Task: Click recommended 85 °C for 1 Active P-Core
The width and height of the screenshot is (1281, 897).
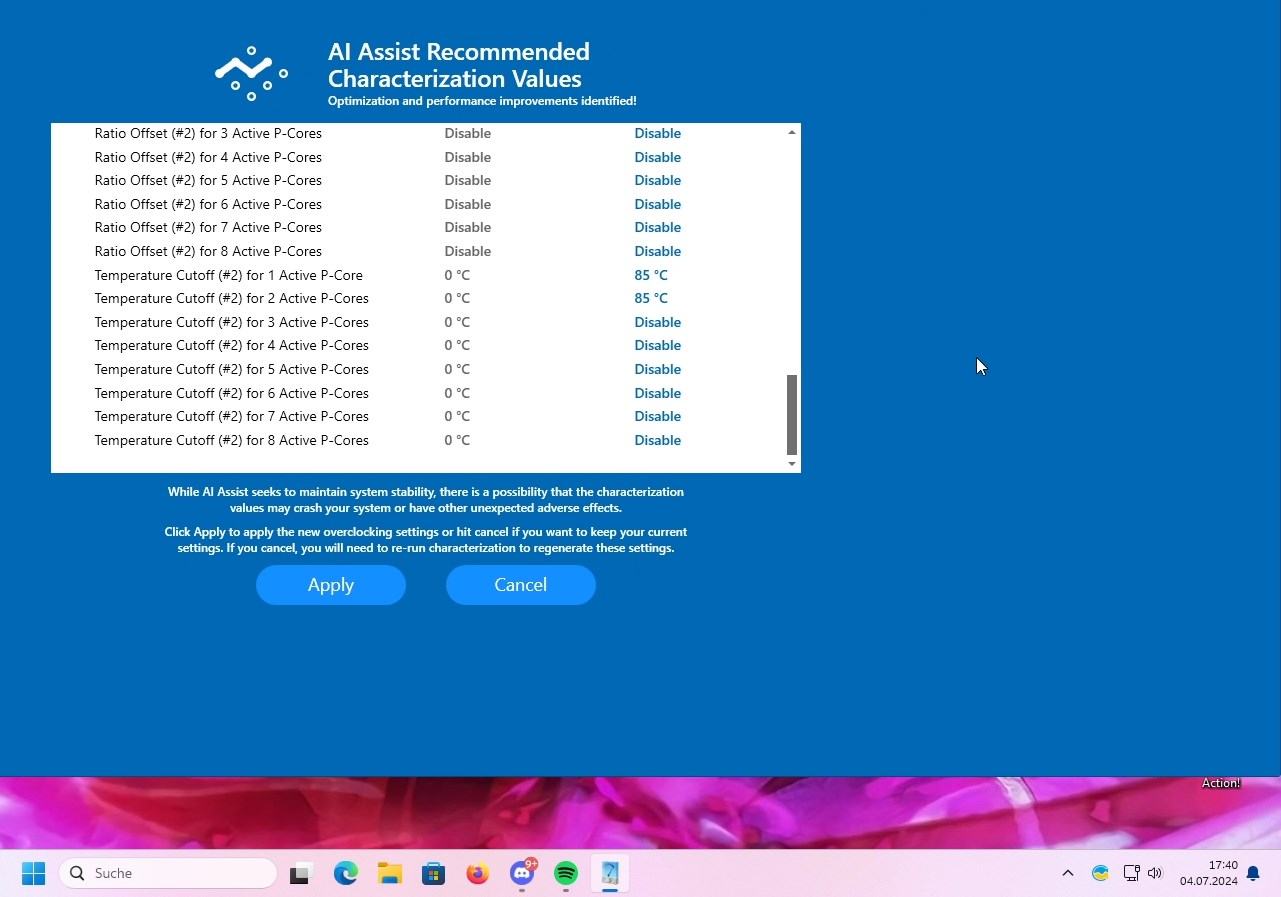Action: point(651,275)
